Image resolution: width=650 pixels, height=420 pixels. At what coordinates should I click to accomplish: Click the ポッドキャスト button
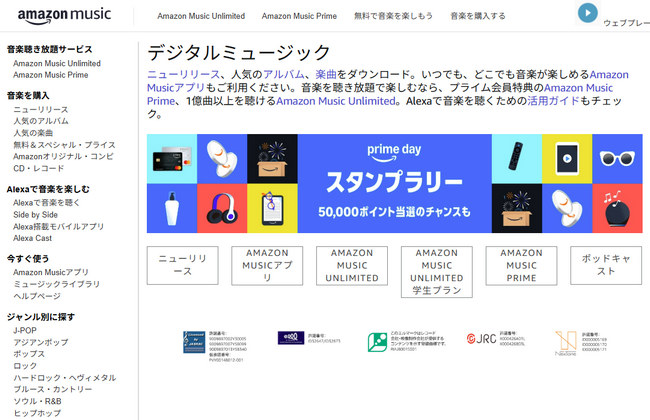click(606, 265)
